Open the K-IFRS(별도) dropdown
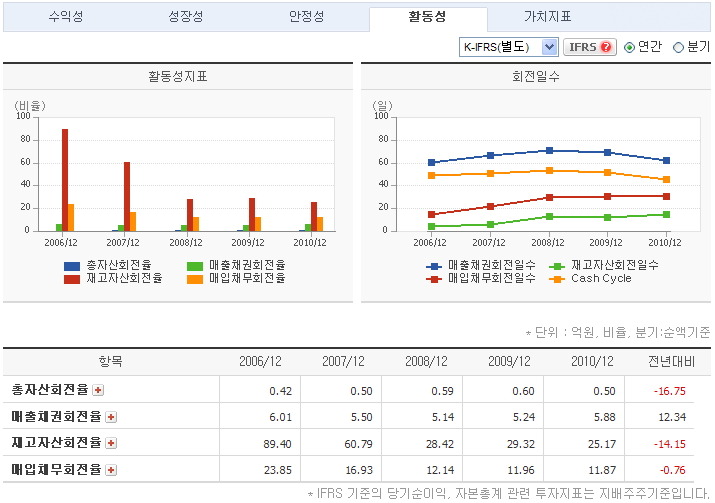 click(x=508, y=47)
